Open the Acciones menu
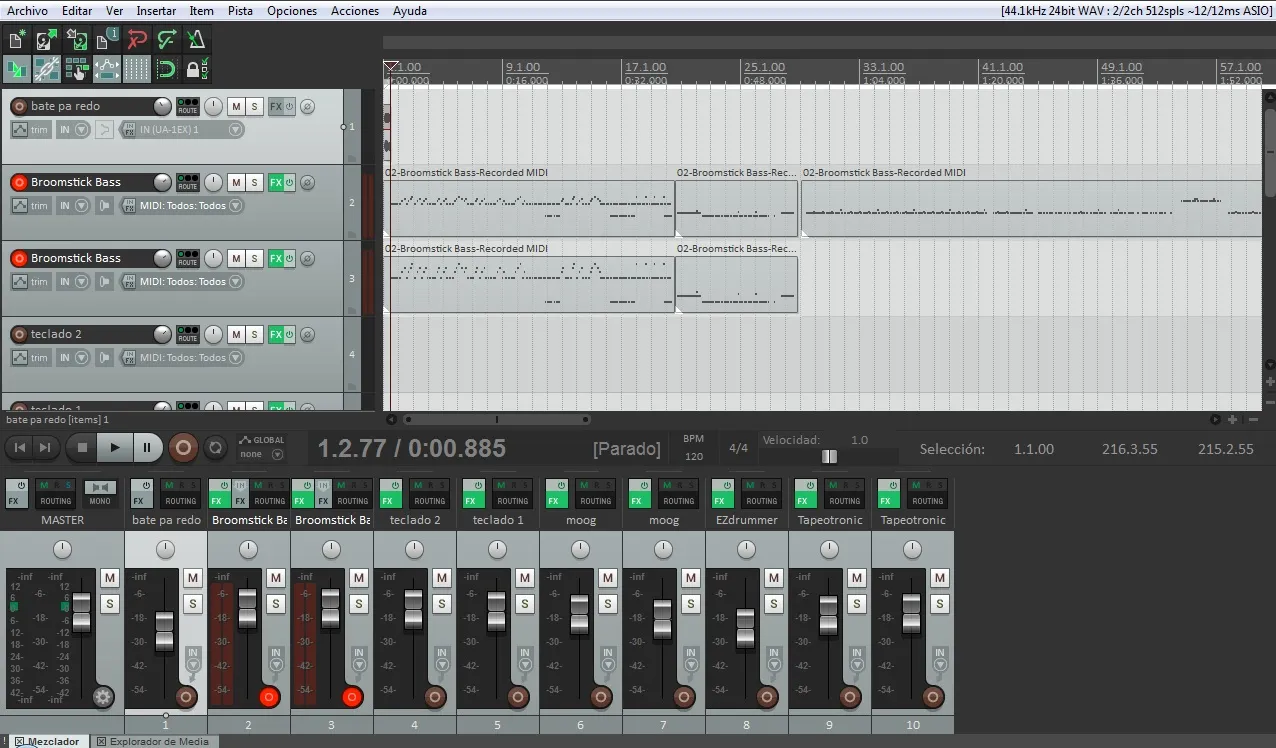 (x=355, y=11)
